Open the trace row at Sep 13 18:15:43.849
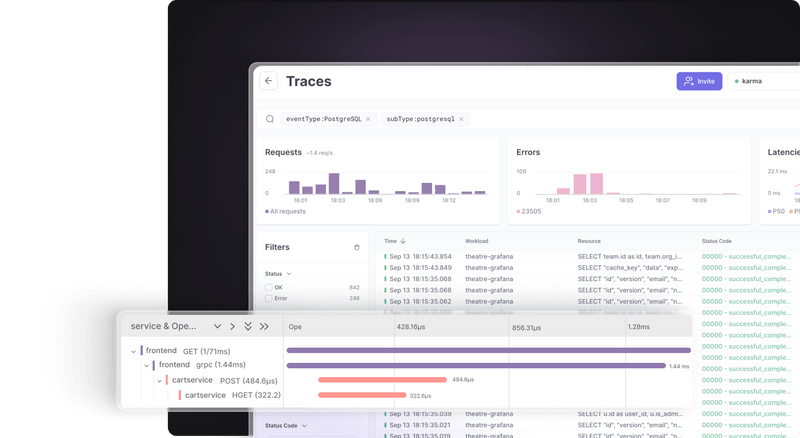 coord(588,267)
